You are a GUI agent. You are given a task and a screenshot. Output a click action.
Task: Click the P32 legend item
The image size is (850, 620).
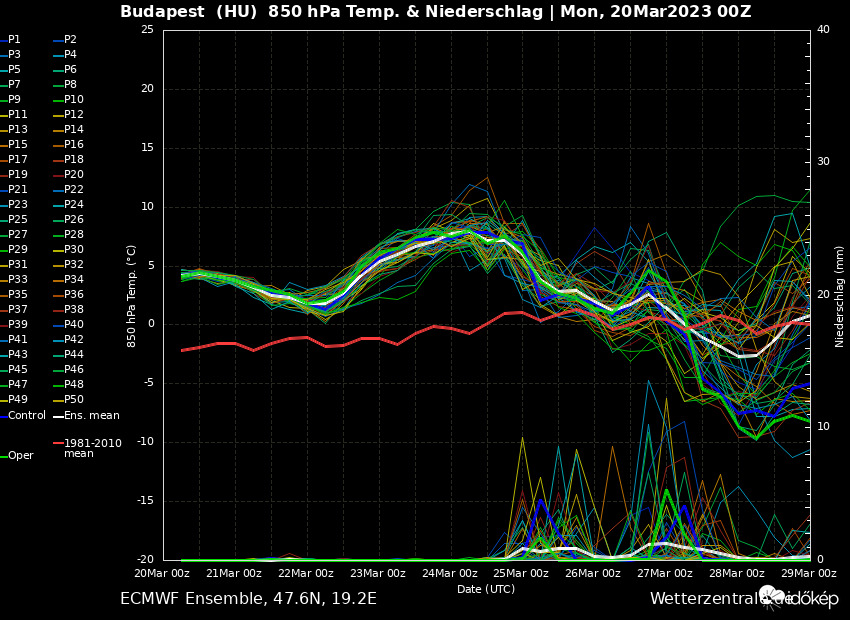tap(74, 265)
